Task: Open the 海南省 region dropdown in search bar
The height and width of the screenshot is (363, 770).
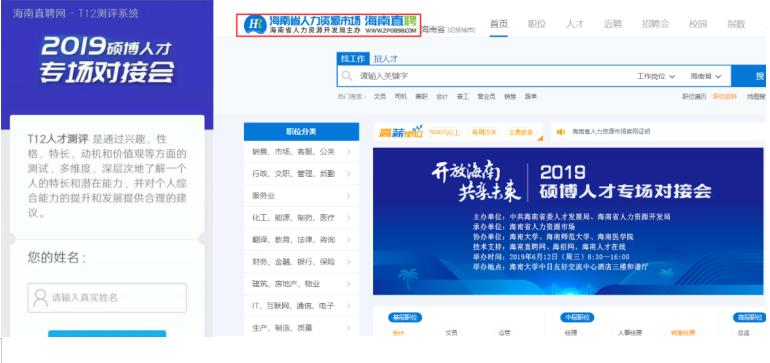Action: pyautogui.click(x=706, y=76)
